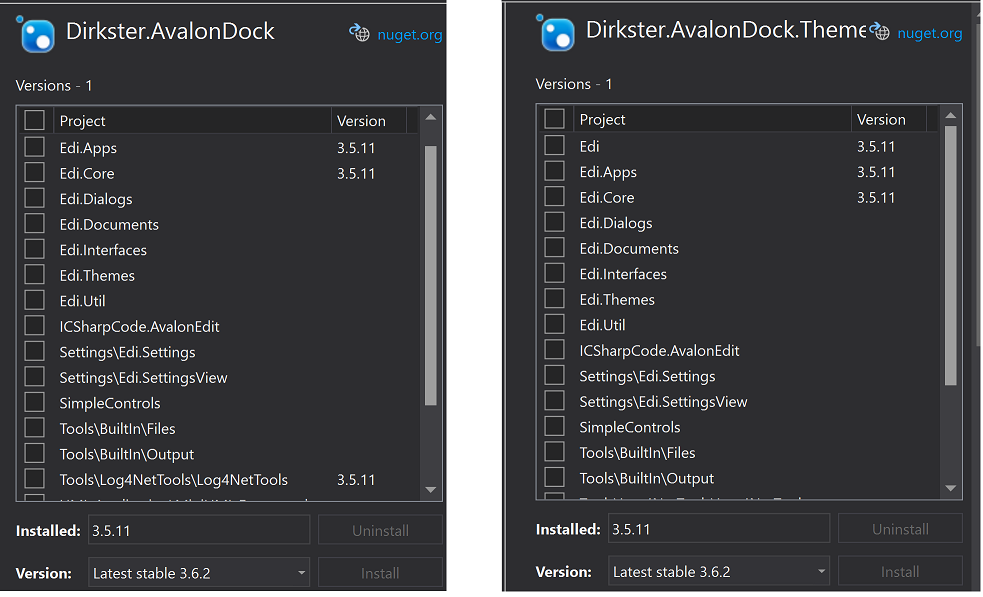This screenshot has width=983, height=597.
Task: Check Tools\BuiltIn\Output project in right panel
Action: (554, 477)
